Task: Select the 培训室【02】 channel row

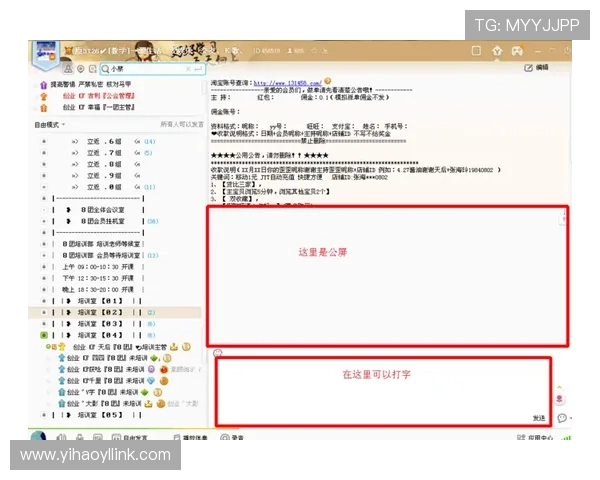Action: (115, 312)
